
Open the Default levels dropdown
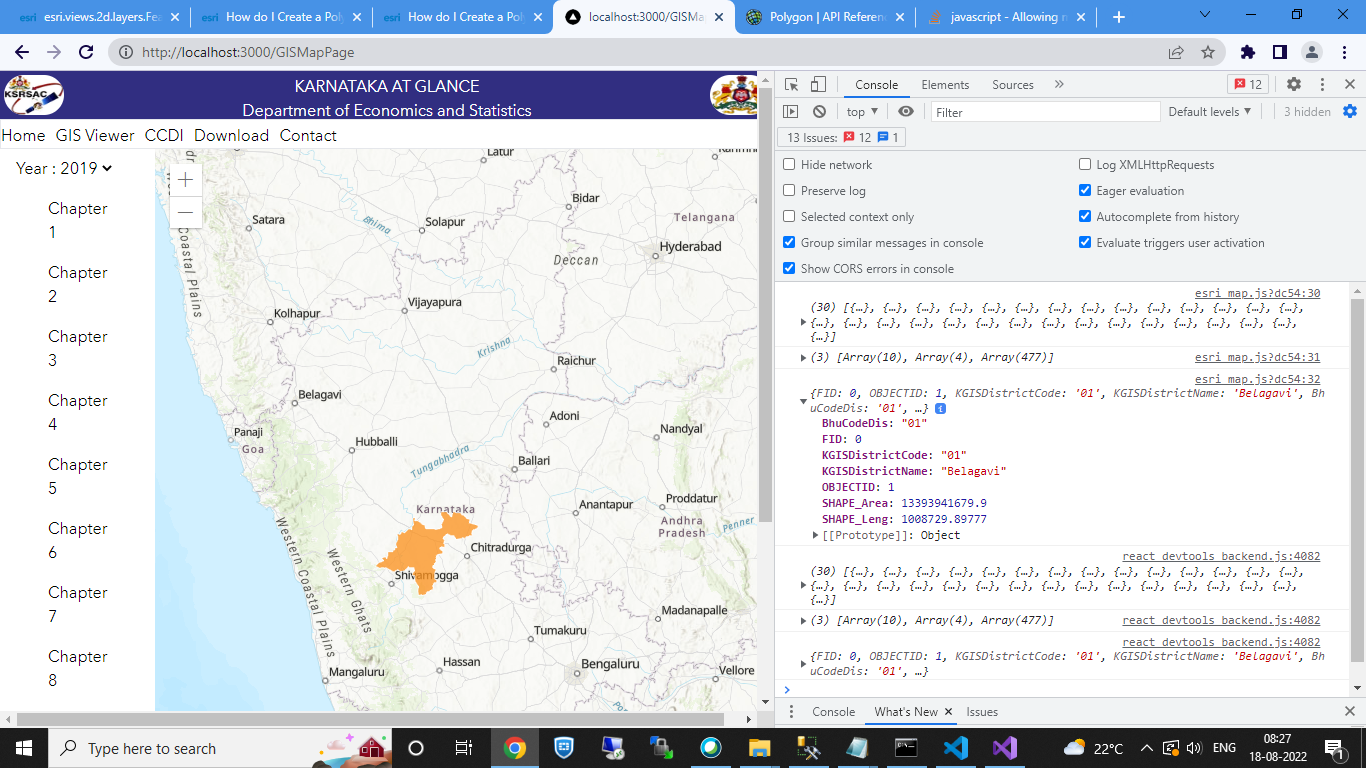(1210, 111)
